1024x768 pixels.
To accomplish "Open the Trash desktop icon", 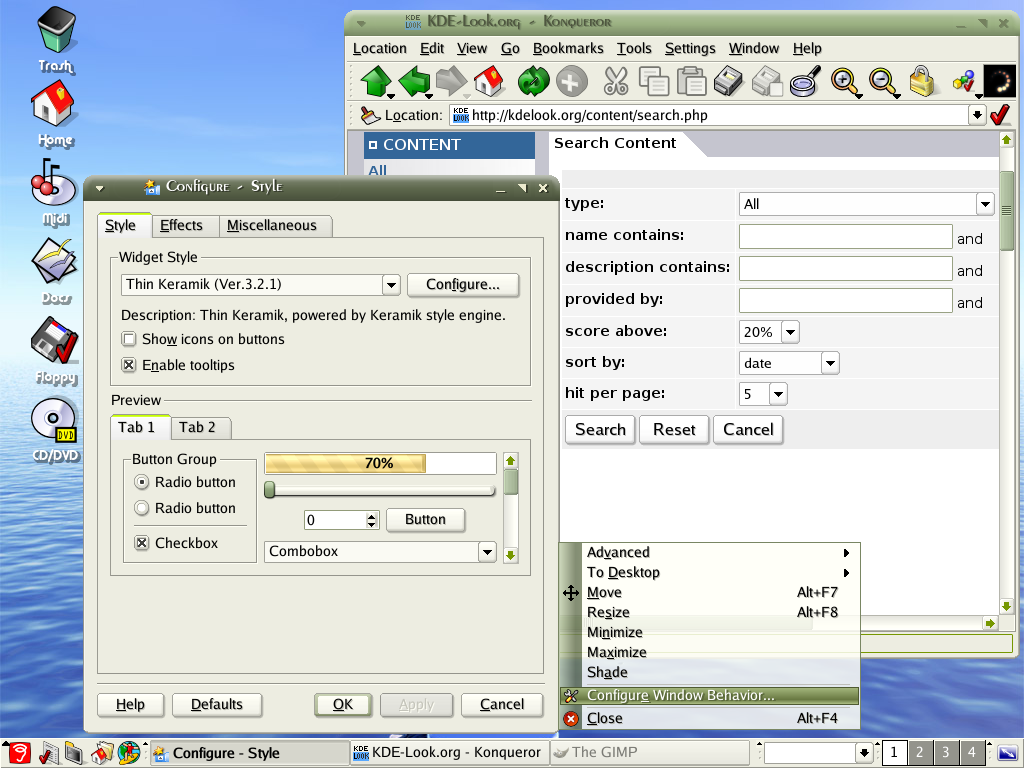I will pyautogui.click(x=56, y=39).
